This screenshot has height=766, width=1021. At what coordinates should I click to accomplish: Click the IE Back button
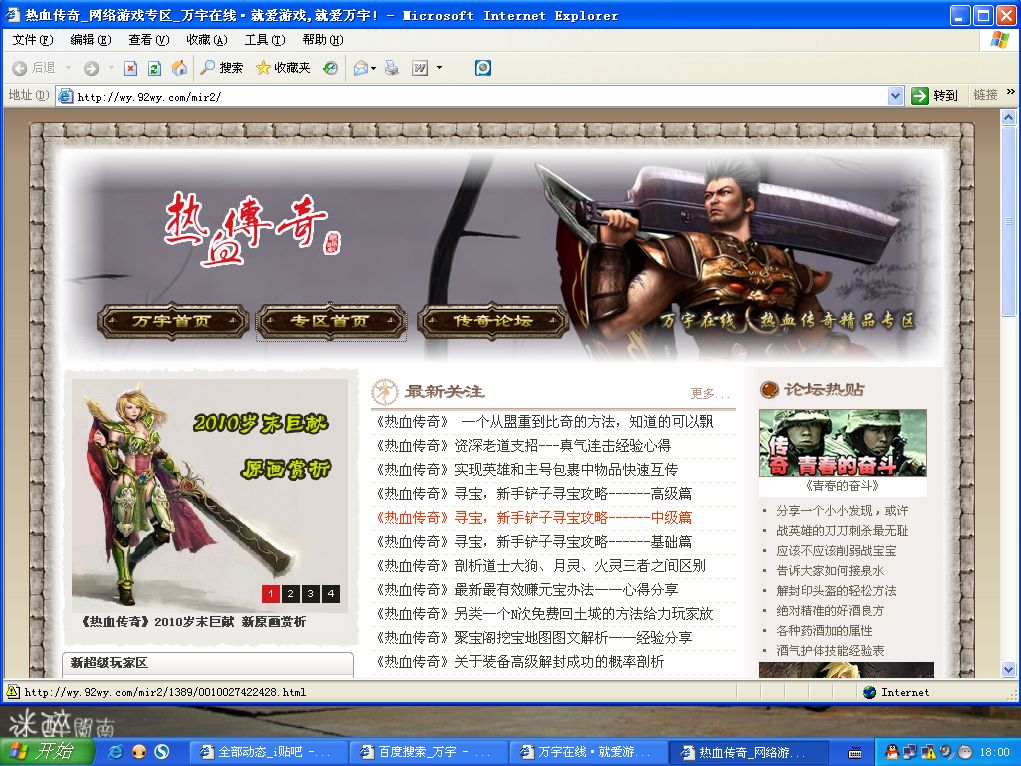(x=33, y=68)
